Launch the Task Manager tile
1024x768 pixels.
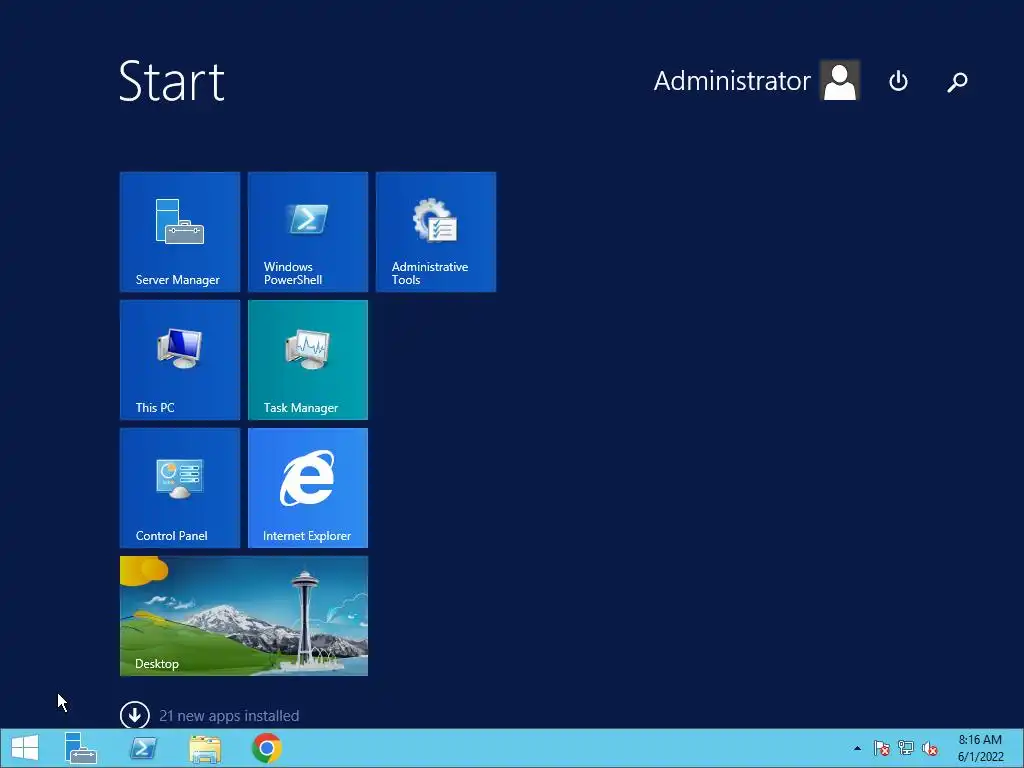(x=308, y=360)
